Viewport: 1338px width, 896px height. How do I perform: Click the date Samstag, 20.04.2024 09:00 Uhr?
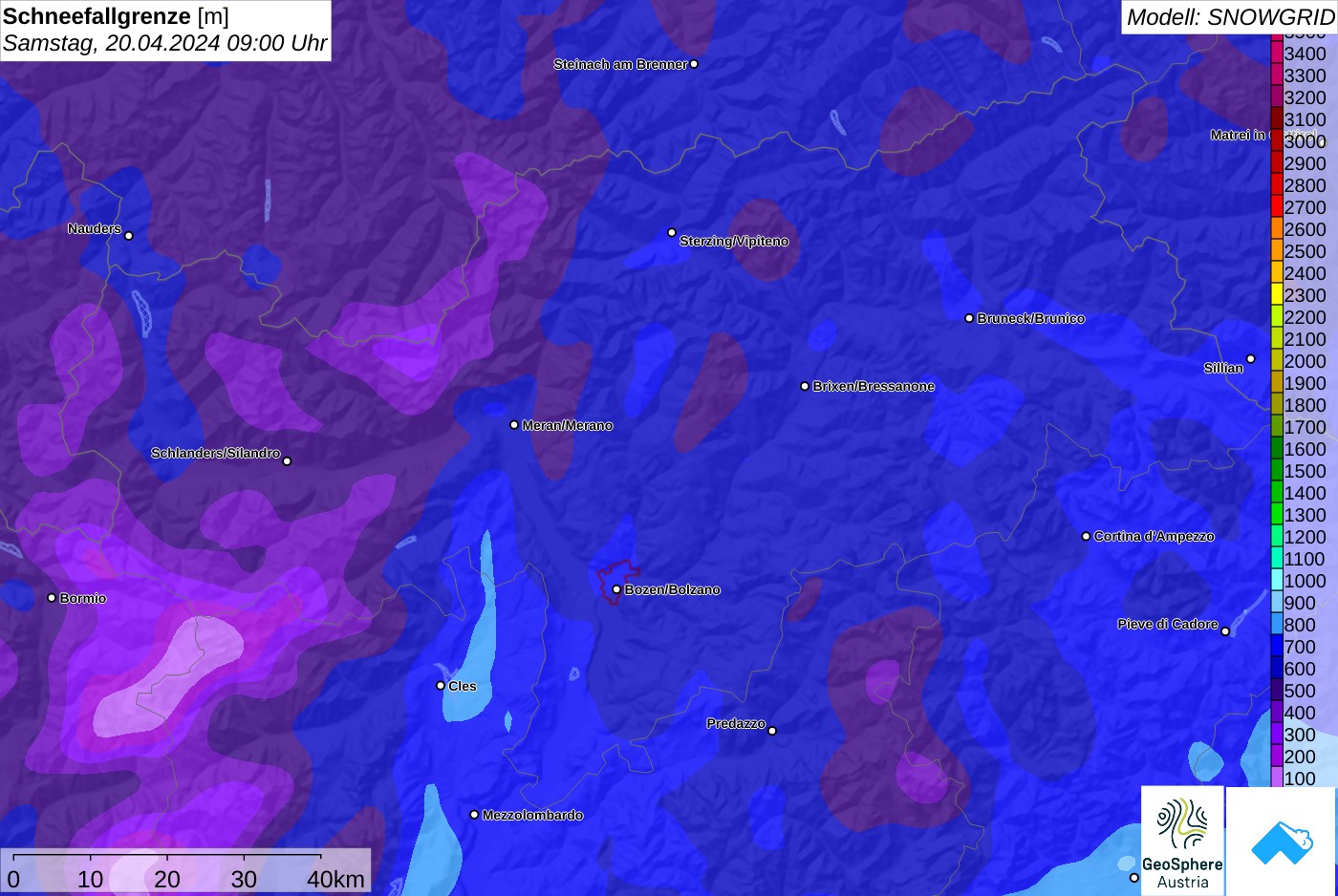coord(165,43)
